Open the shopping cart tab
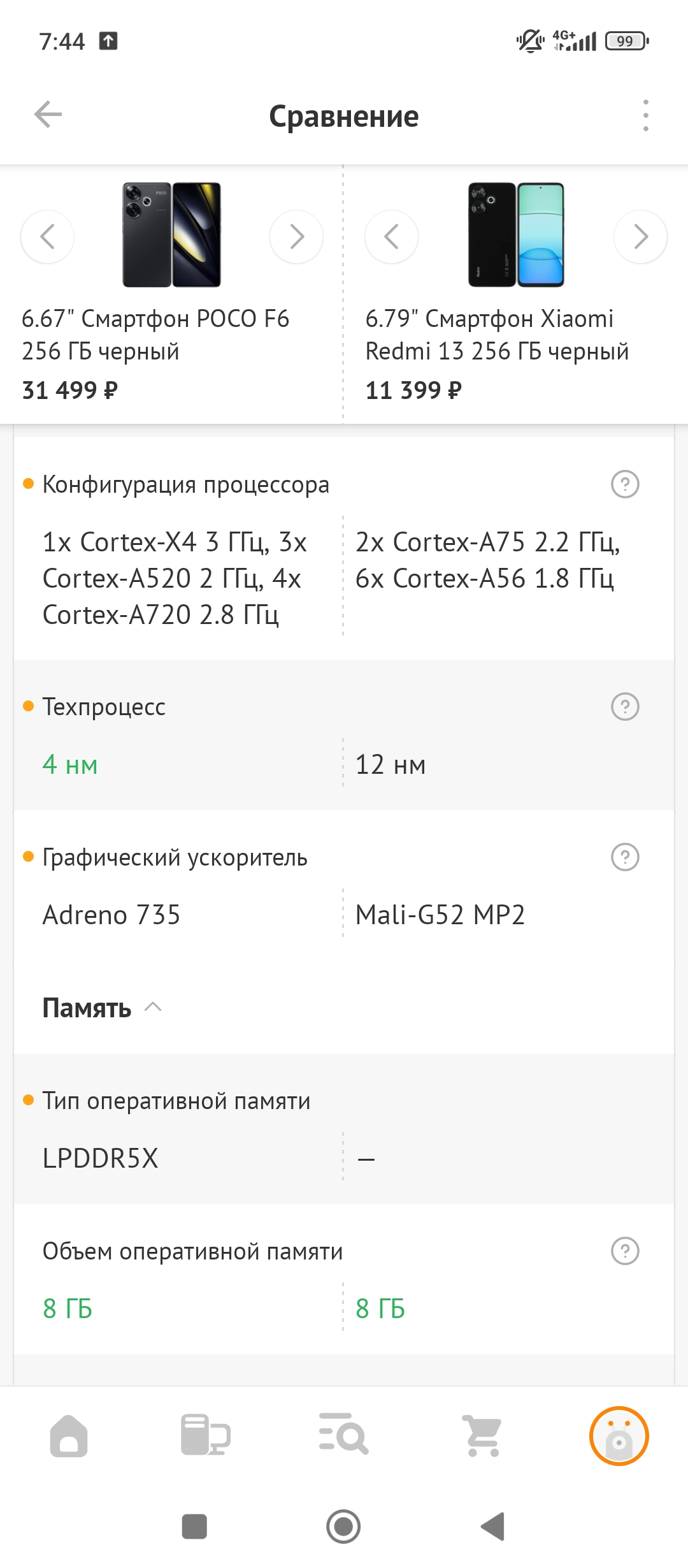688x1568 pixels. [482, 1435]
